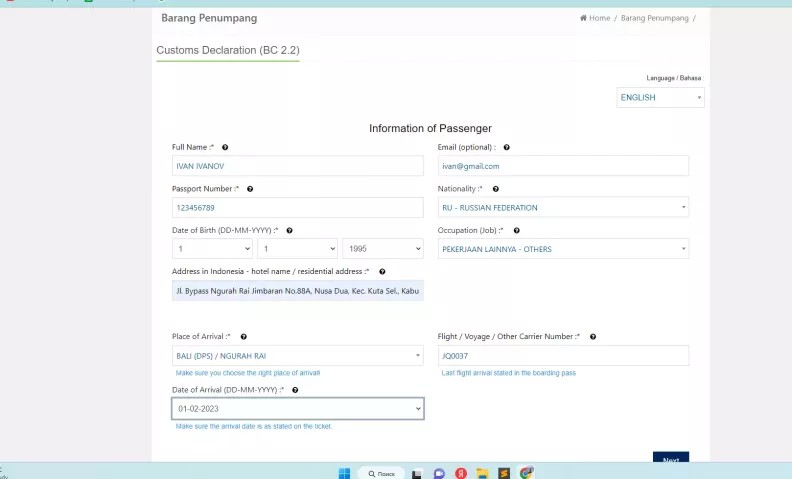Click help icon next to Date of Arrival
This screenshot has width=792, height=479.
pos(295,390)
